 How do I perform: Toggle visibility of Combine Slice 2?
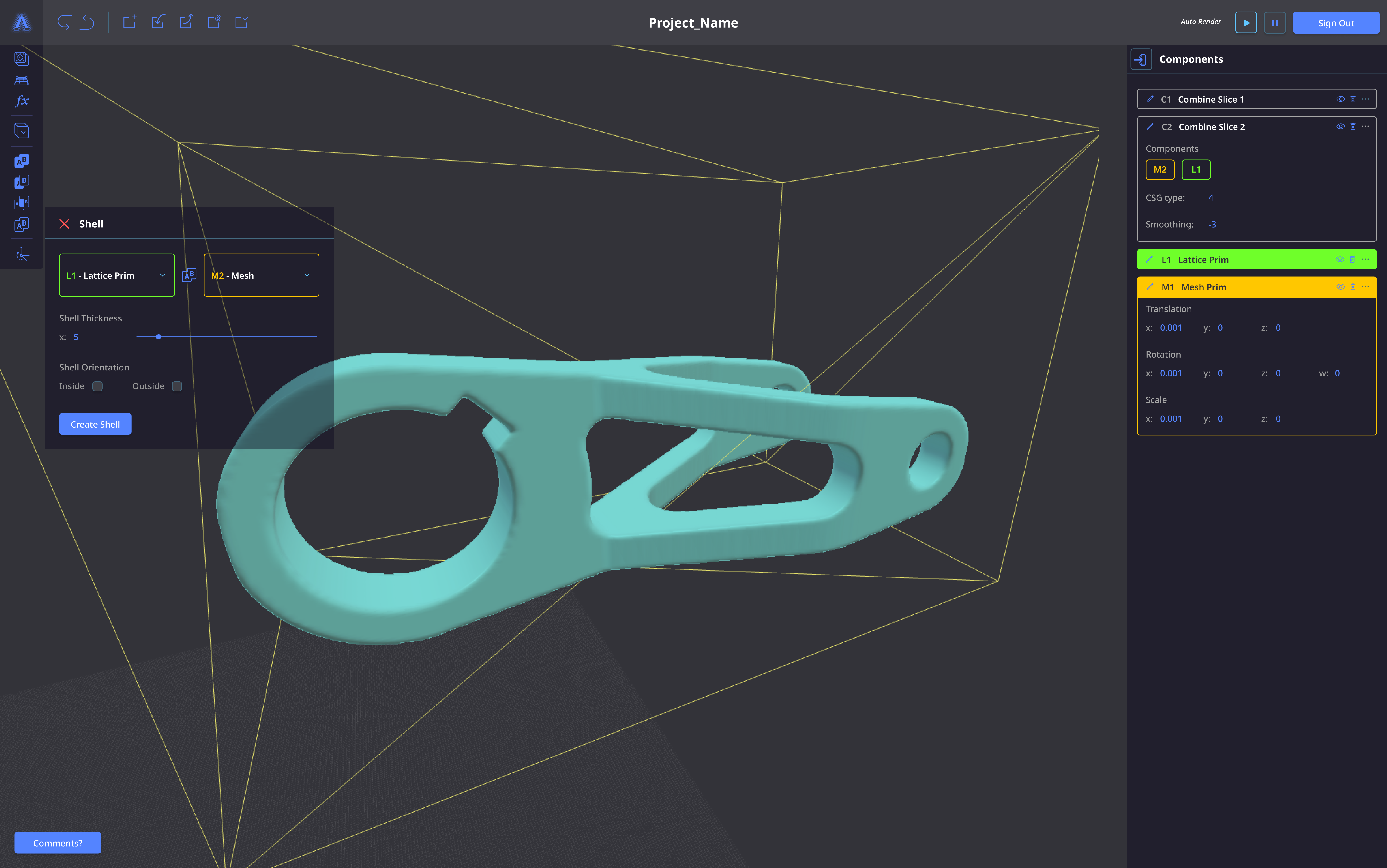1341,127
